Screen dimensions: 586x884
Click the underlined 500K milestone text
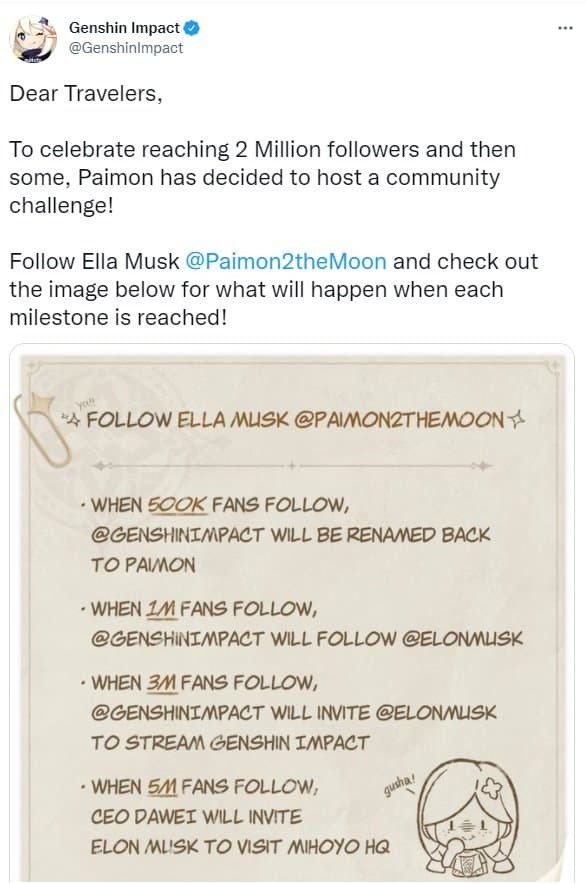point(177,504)
